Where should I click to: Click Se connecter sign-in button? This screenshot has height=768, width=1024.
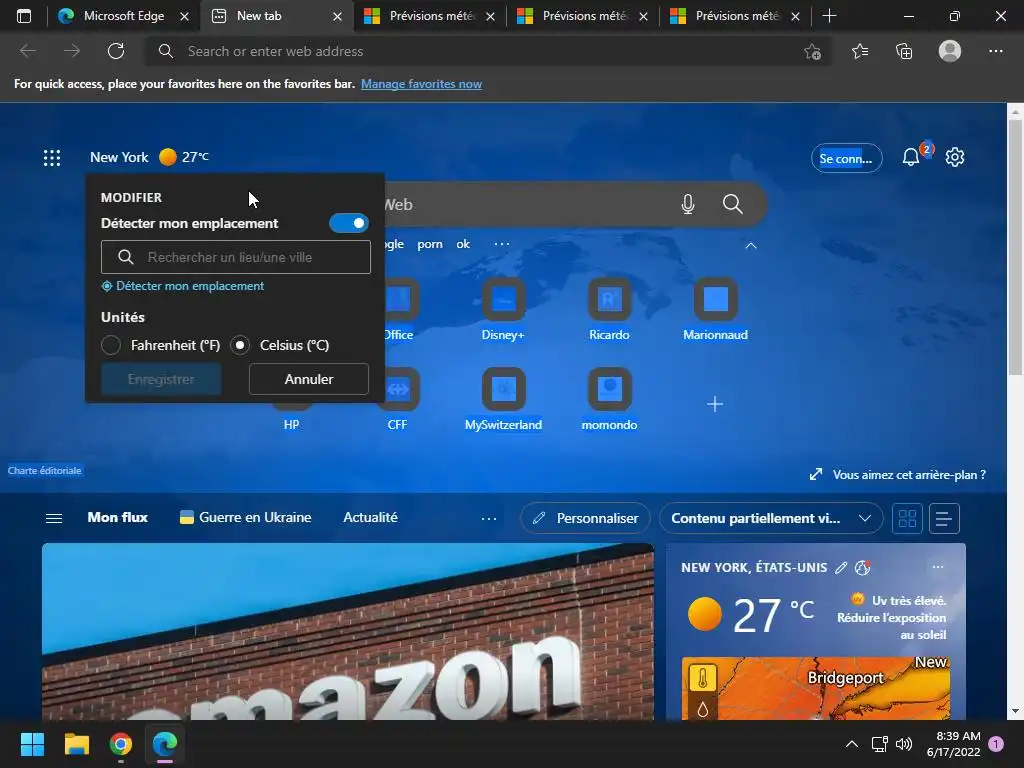coord(846,158)
